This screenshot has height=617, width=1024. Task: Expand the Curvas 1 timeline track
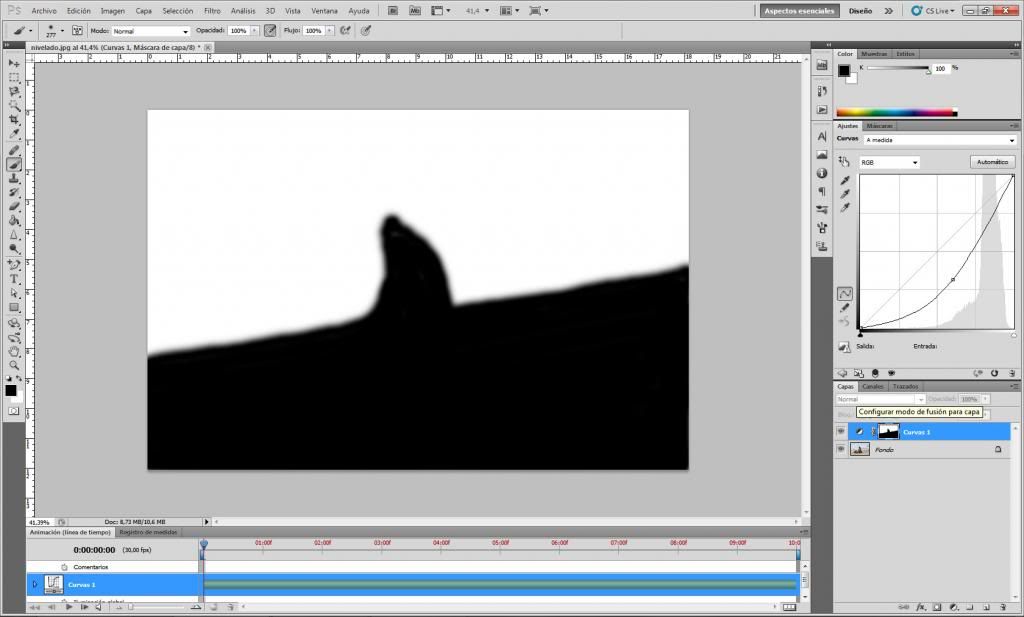click(x=35, y=584)
